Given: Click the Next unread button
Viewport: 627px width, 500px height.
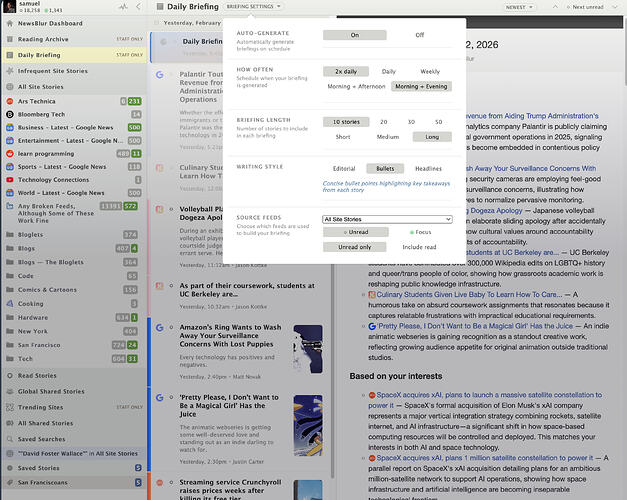Looking at the screenshot, I should pyautogui.click(x=585, y=7).
